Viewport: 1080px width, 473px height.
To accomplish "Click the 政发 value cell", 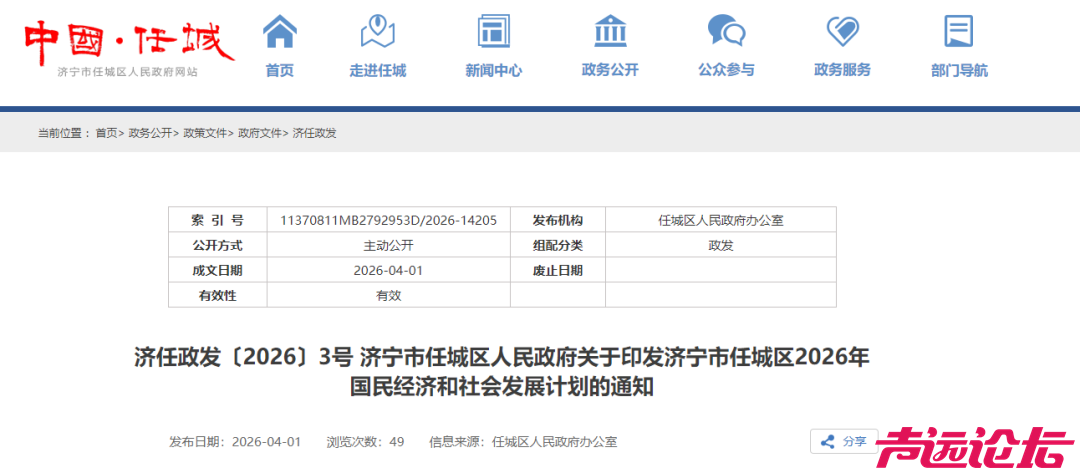I will pos(721,245).
